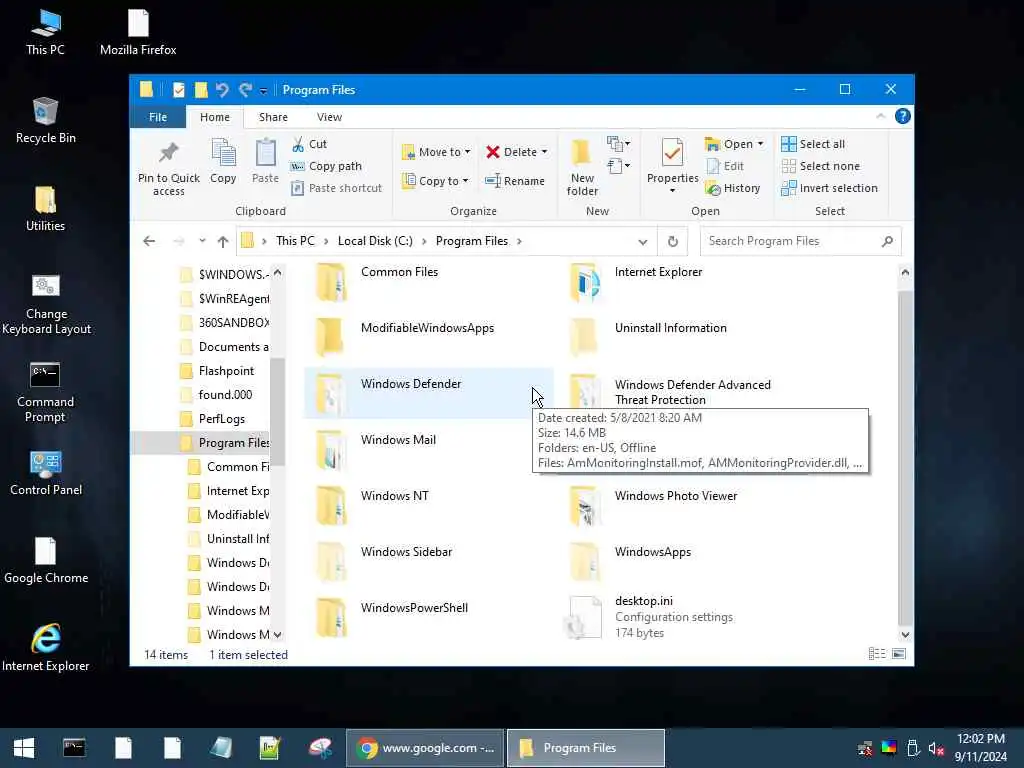1024x768 pixels.
Task: Select found.000 in navigation tree
Action: [x=225, y=394]
